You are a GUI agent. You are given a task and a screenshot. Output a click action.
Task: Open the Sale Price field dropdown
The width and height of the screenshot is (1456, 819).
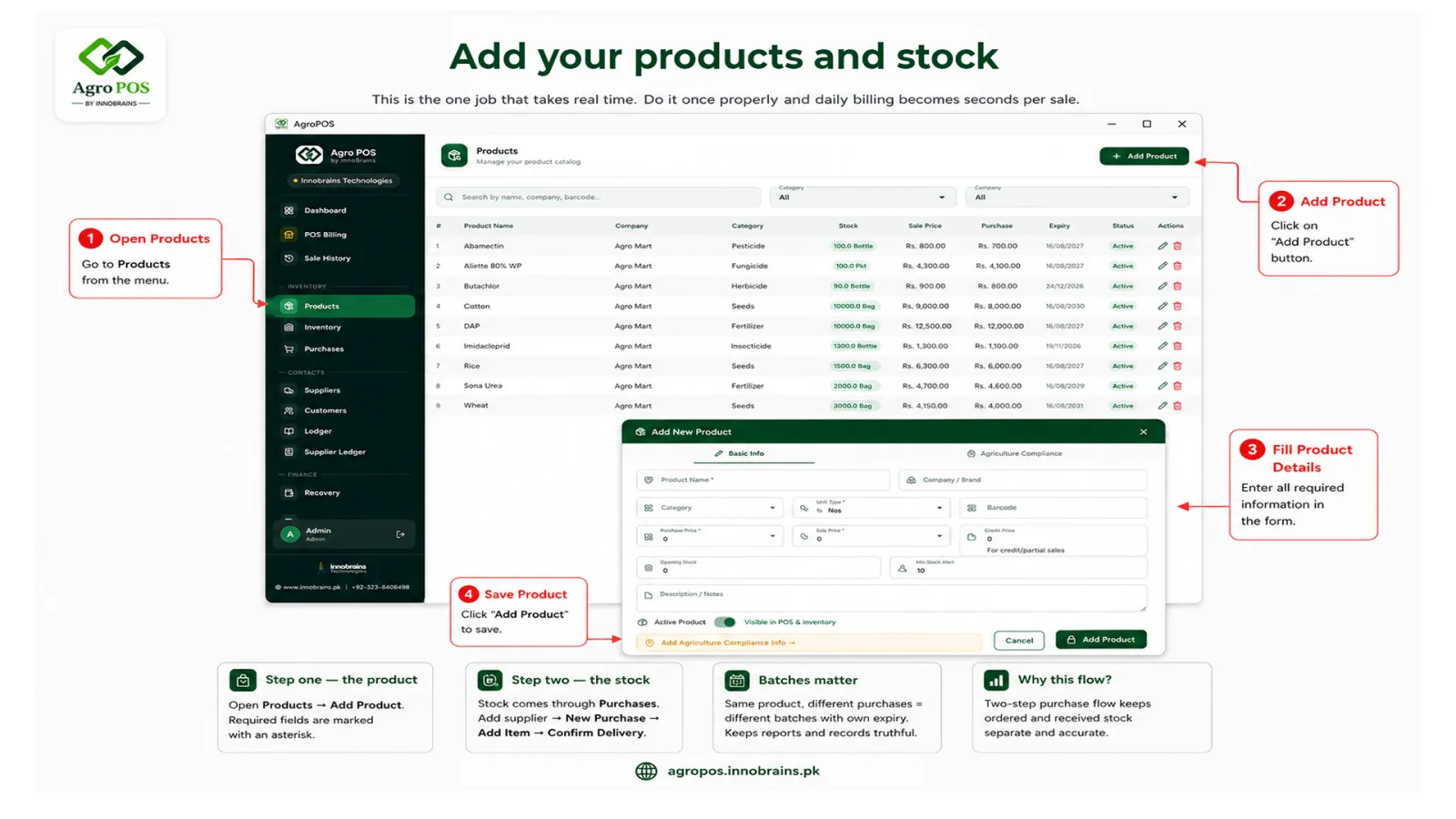[x=871, y=536]
